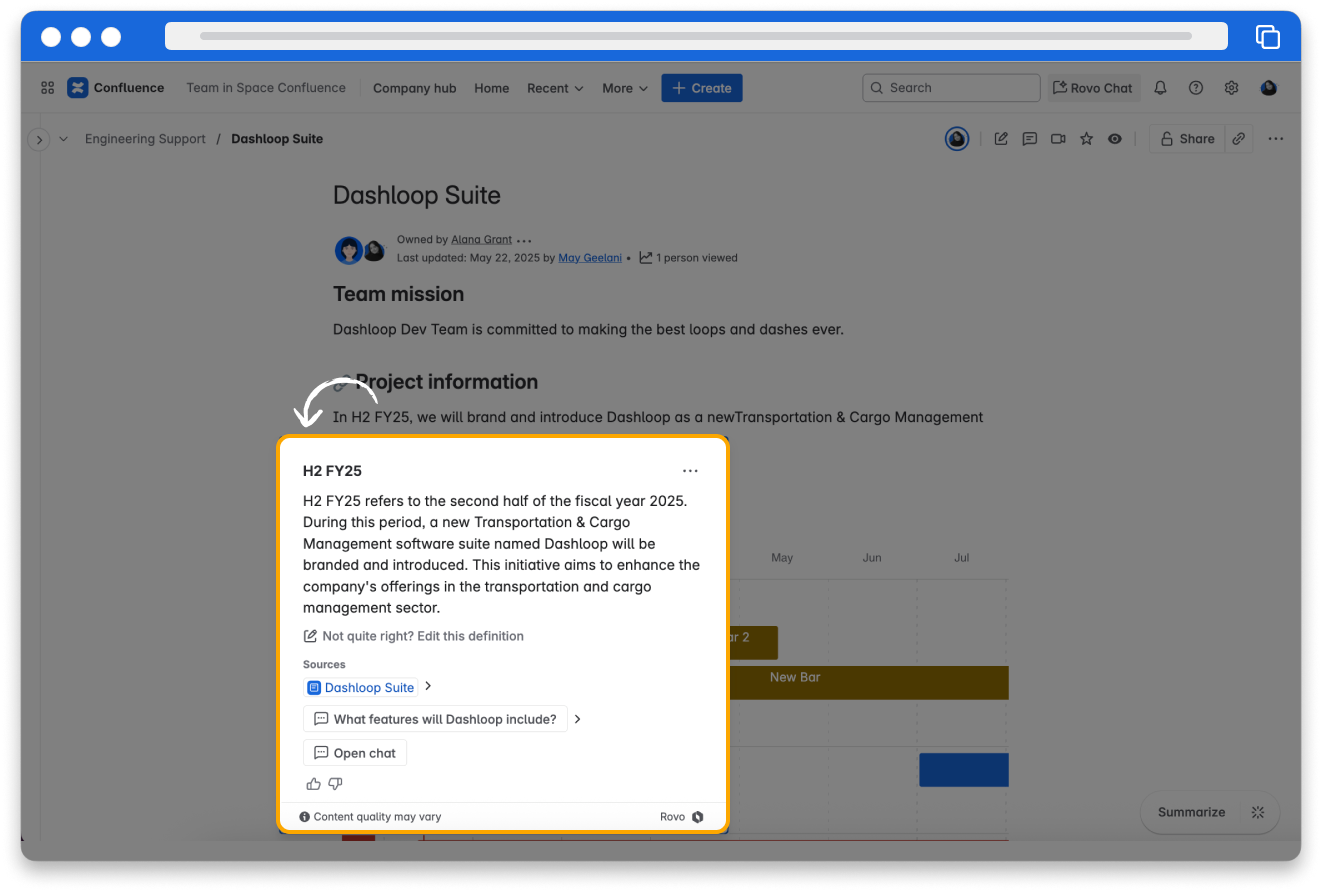Click Open chat button
The height and width of the screenshot is (892, 1322).
pyautogui.click(x=355, y=753)
